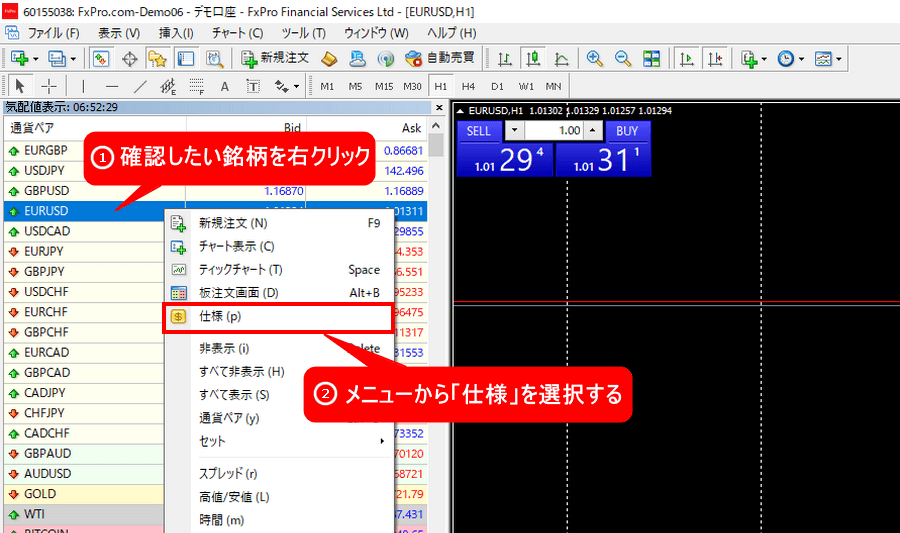Switch timeframe to MN
900x533 pixels.
[553, 87]
